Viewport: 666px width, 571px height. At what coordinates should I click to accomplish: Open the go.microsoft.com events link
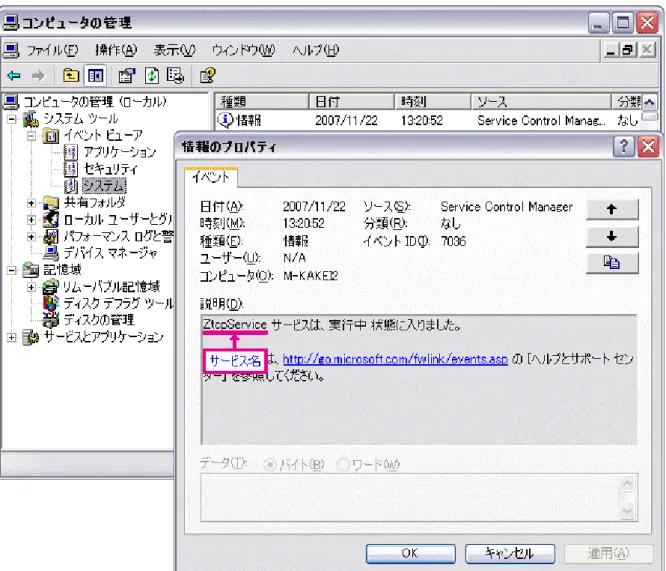(395, 359)
